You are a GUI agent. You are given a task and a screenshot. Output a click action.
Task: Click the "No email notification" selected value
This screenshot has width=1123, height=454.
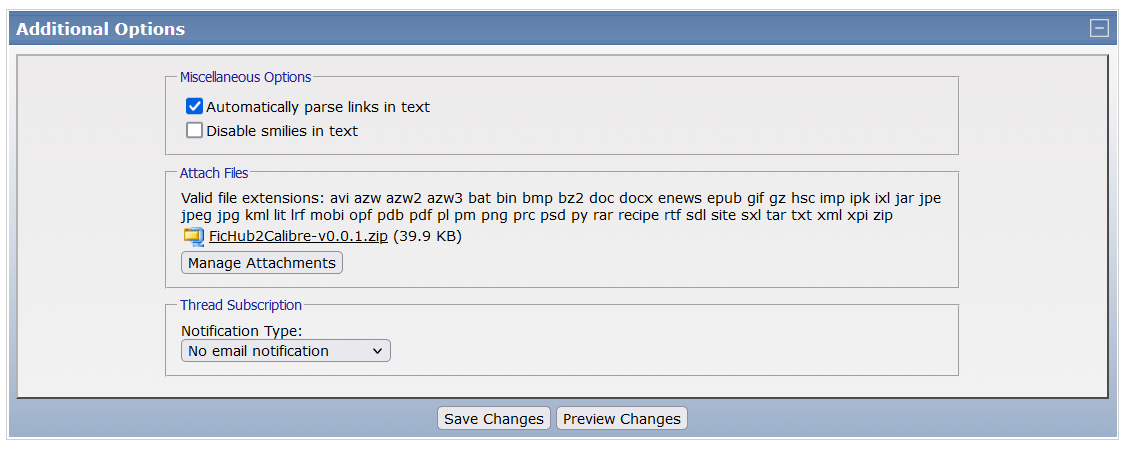258,351
